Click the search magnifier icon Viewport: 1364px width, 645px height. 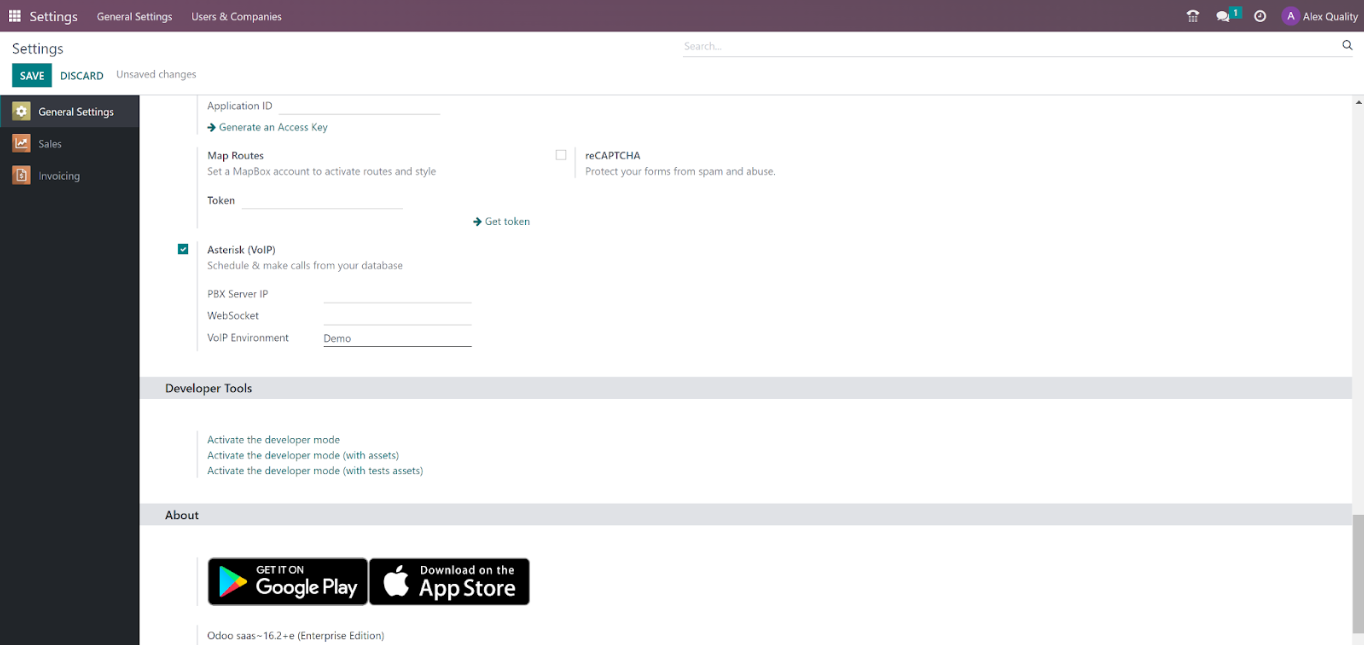coord(1347,46)
